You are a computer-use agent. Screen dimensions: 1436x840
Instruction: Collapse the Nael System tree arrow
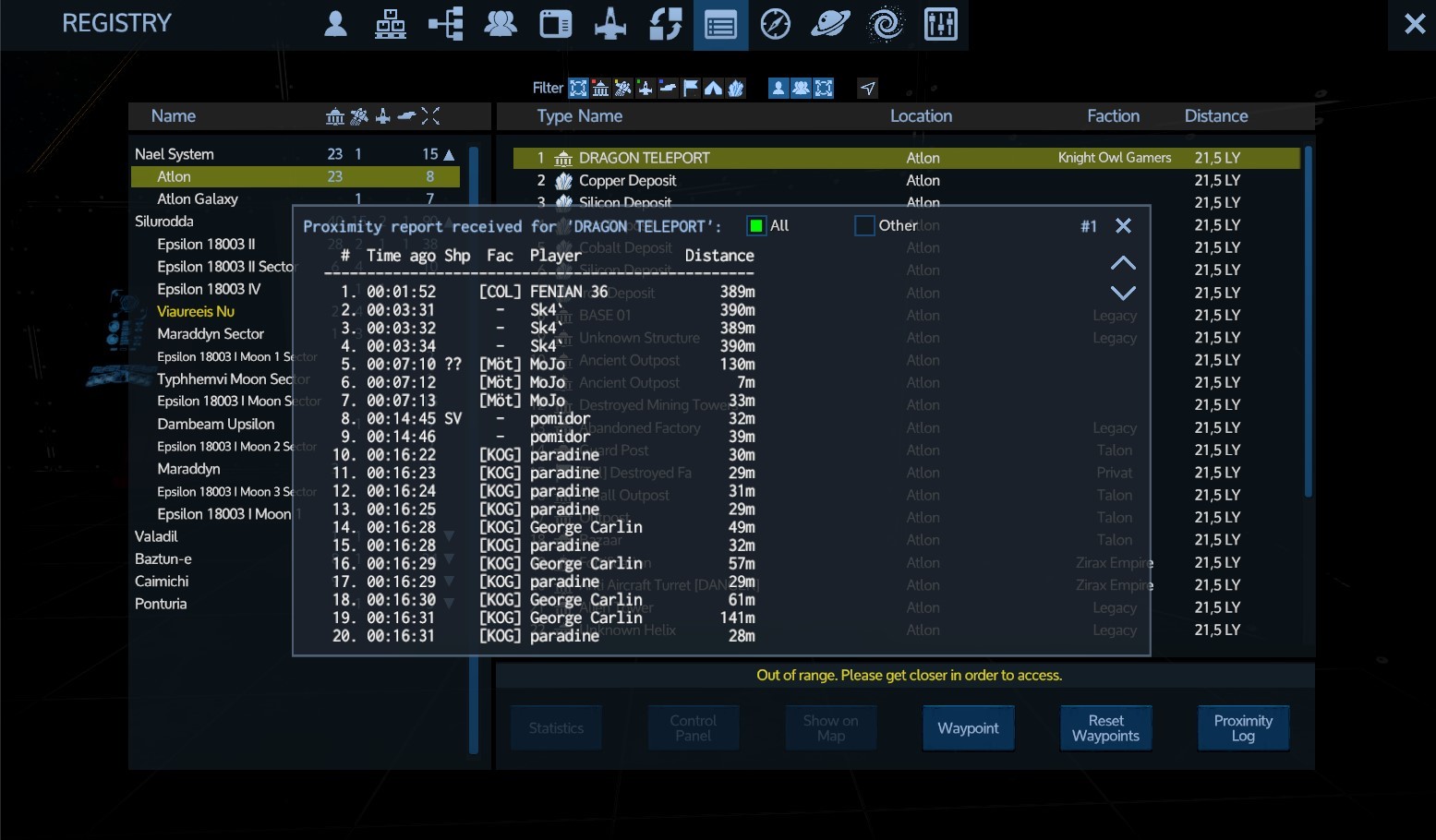coord(450,154)
